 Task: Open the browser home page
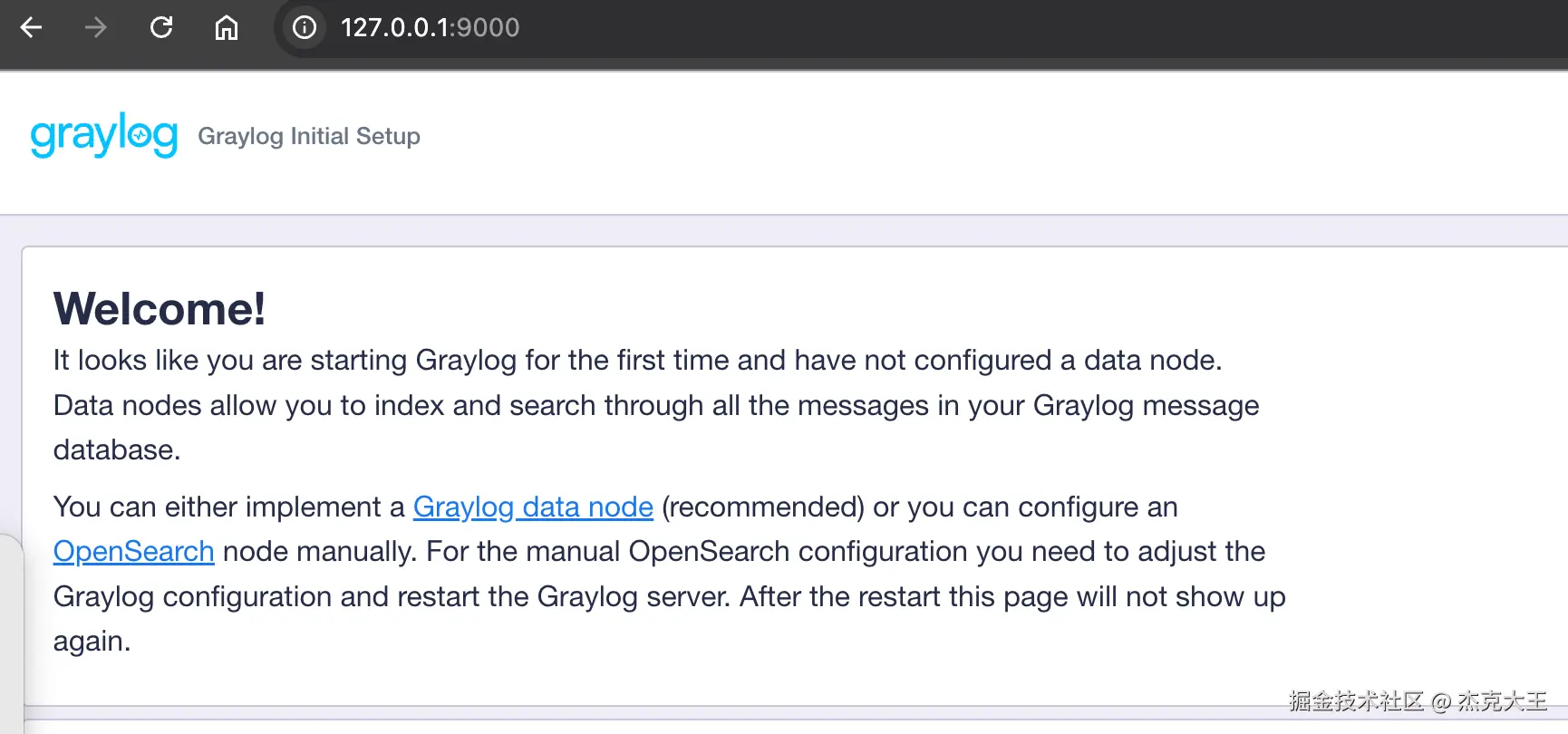(x=227, y=28)
